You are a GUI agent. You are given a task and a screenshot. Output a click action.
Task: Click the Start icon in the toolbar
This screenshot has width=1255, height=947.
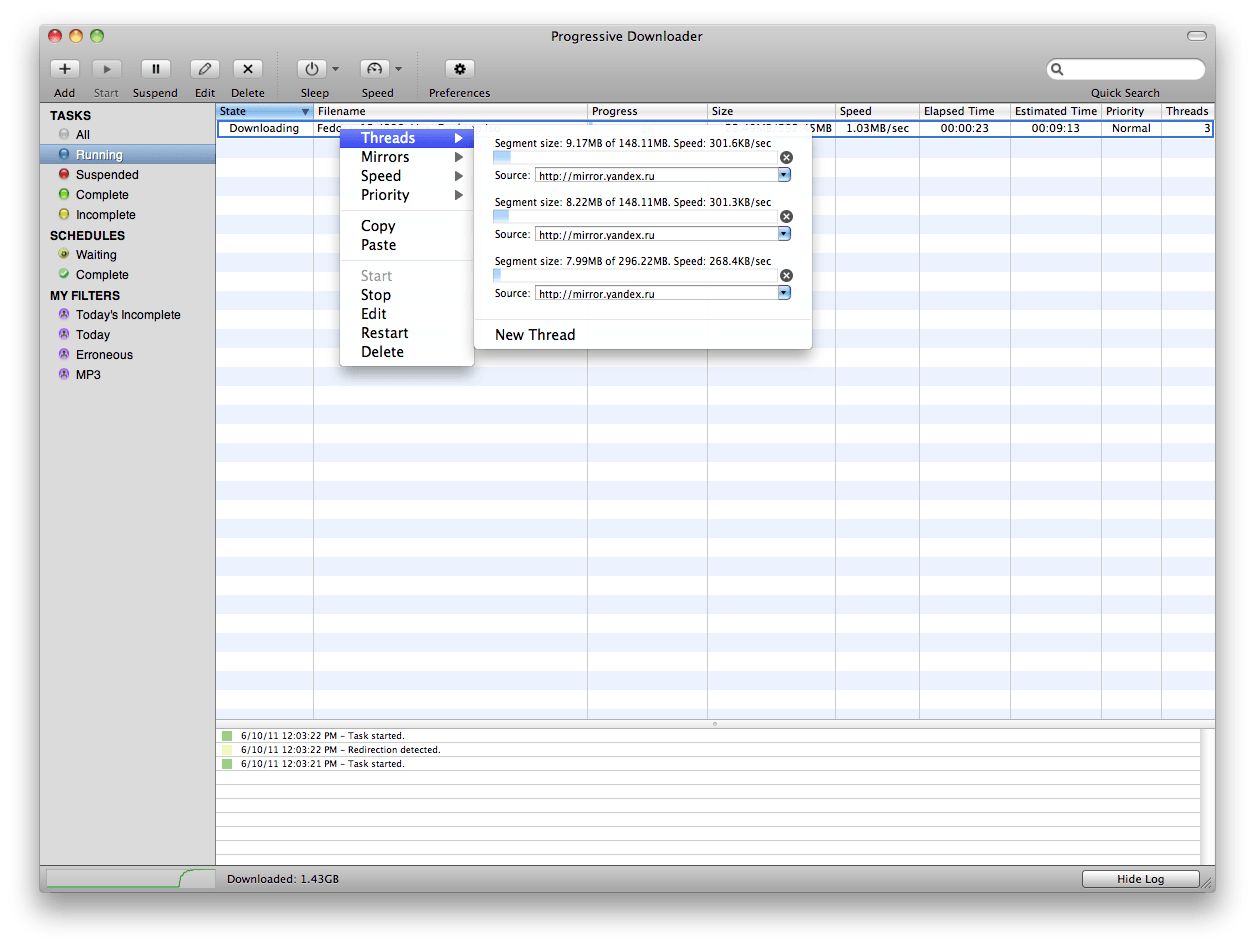coord(106,69)
